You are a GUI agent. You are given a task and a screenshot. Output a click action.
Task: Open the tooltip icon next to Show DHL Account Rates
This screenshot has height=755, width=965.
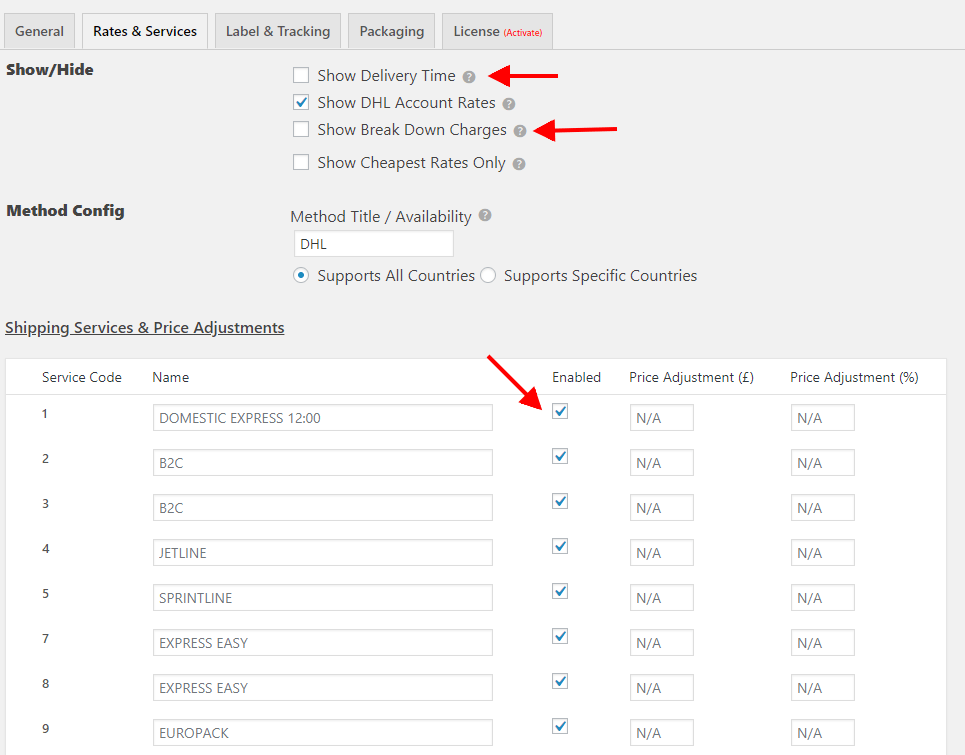pyautogui.click(x=509, y=103)
